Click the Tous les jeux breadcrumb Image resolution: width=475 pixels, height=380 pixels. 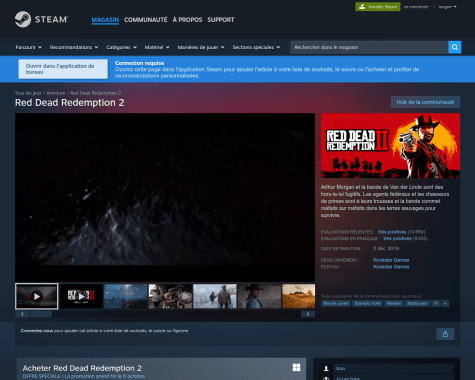point(28,93)
